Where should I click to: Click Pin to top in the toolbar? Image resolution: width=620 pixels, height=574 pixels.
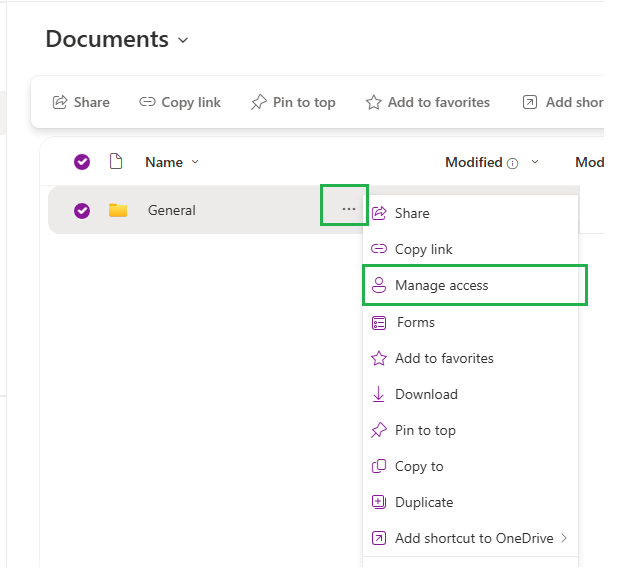(293, 102)
